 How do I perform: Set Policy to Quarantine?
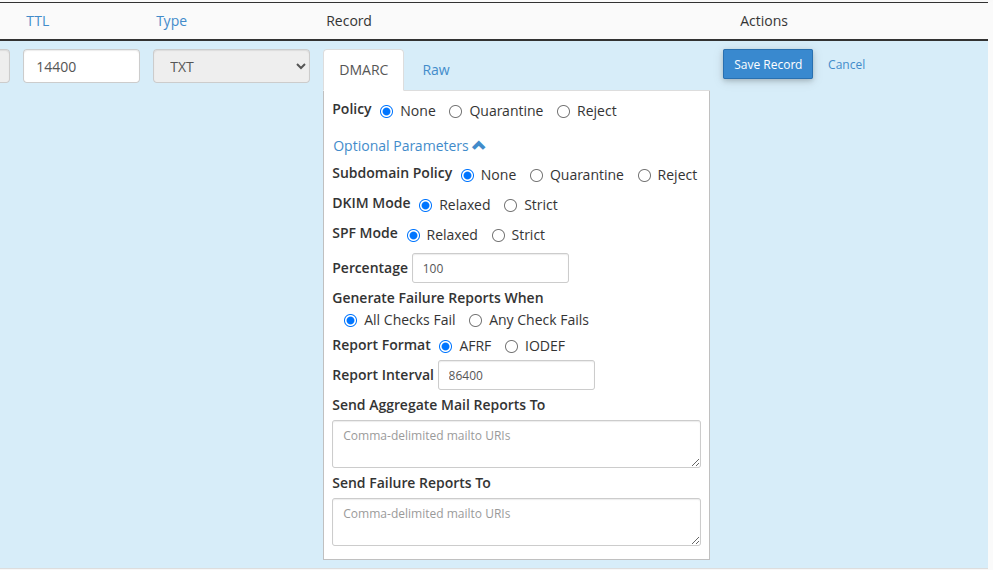pyautogui.click(x=456, y=112)
